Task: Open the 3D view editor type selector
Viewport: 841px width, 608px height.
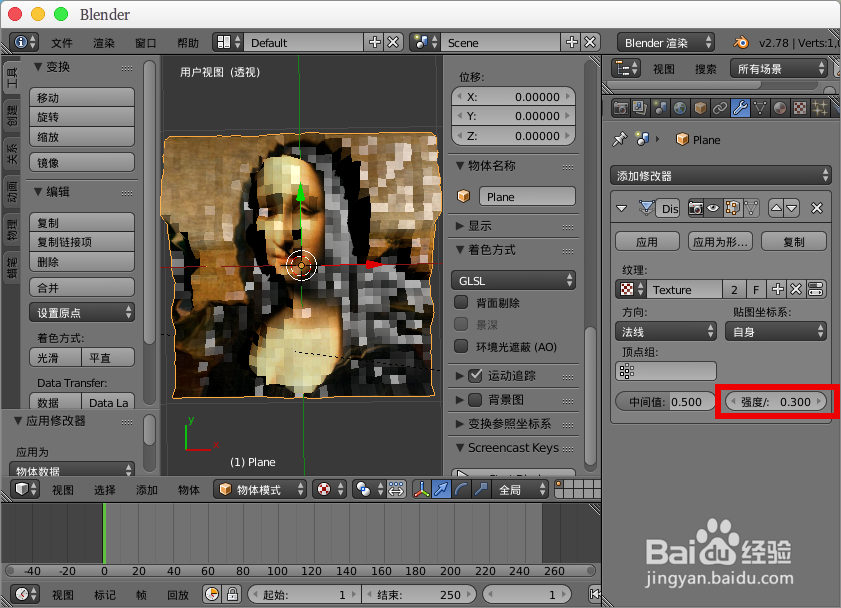Action: tap(25, 489)
